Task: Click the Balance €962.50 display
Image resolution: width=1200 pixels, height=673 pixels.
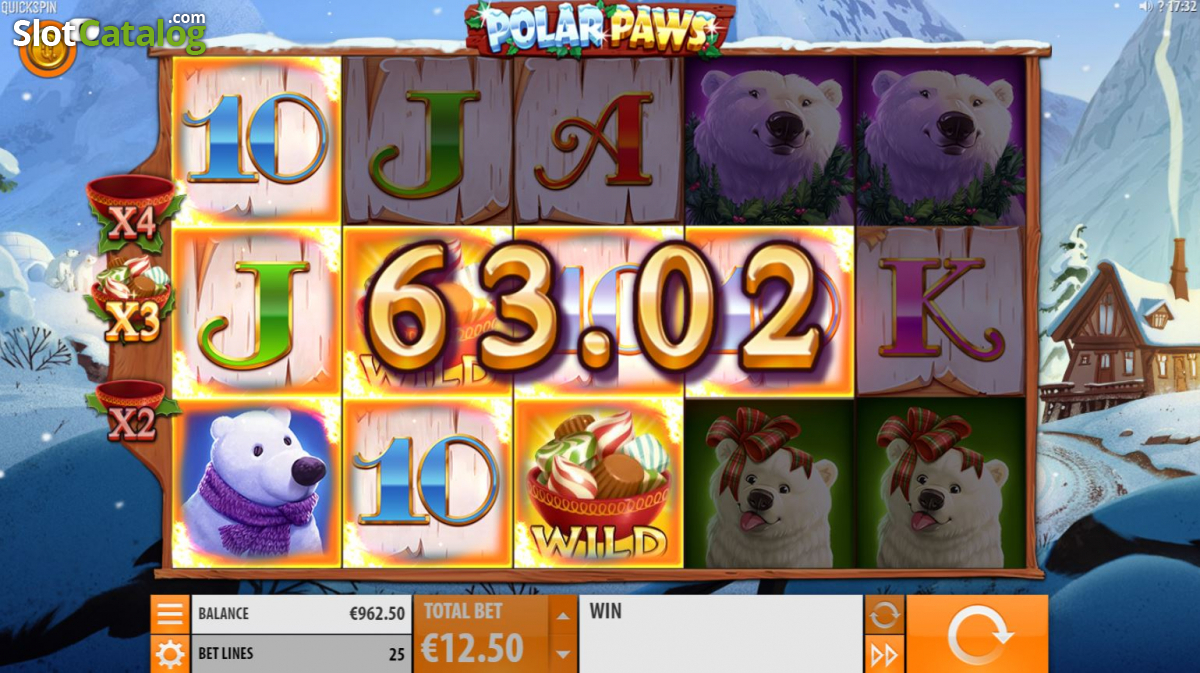Action: click(300, 614)
